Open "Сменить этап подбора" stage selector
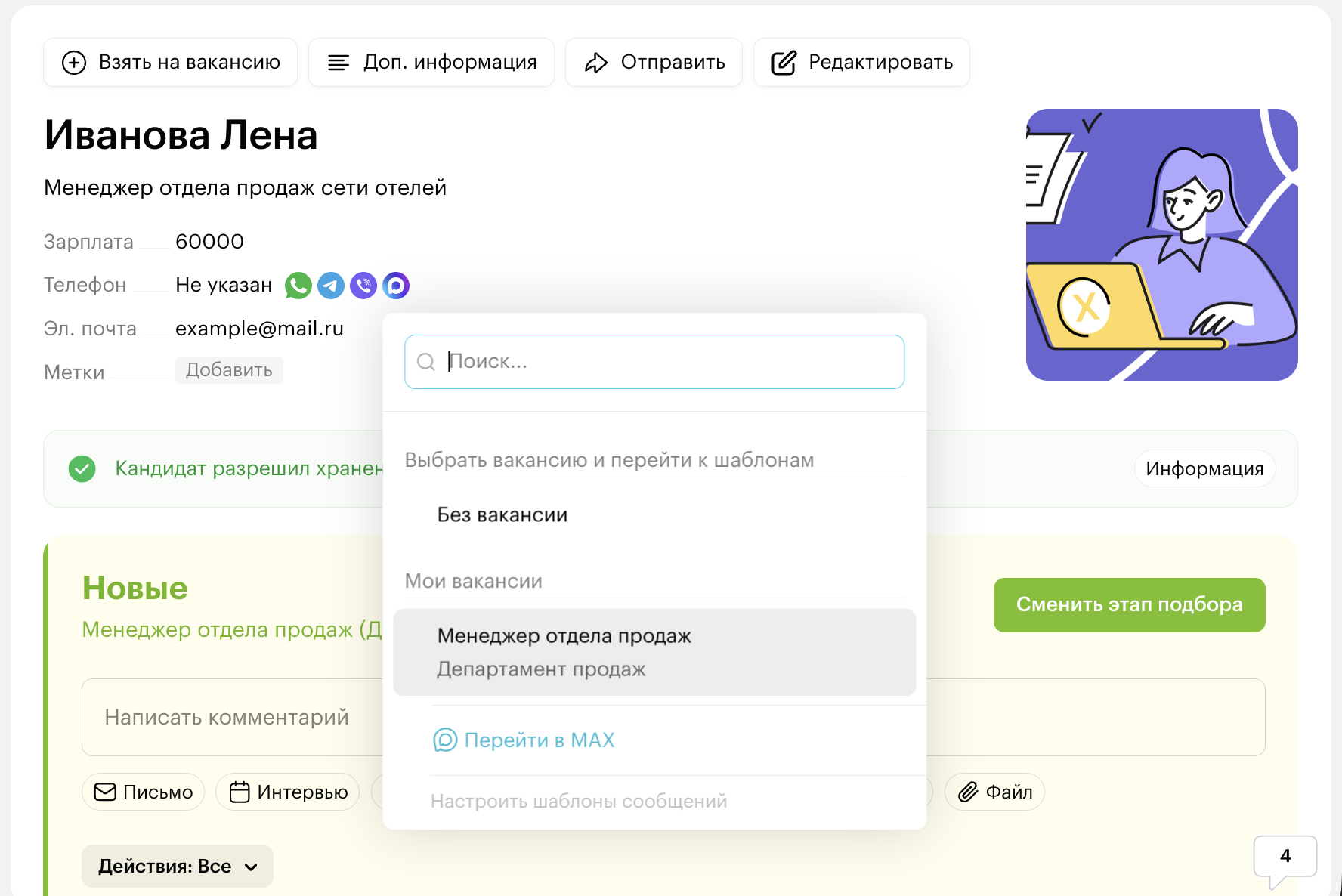The width and height of the screenshot is (1342, 896). [1129, 605]
